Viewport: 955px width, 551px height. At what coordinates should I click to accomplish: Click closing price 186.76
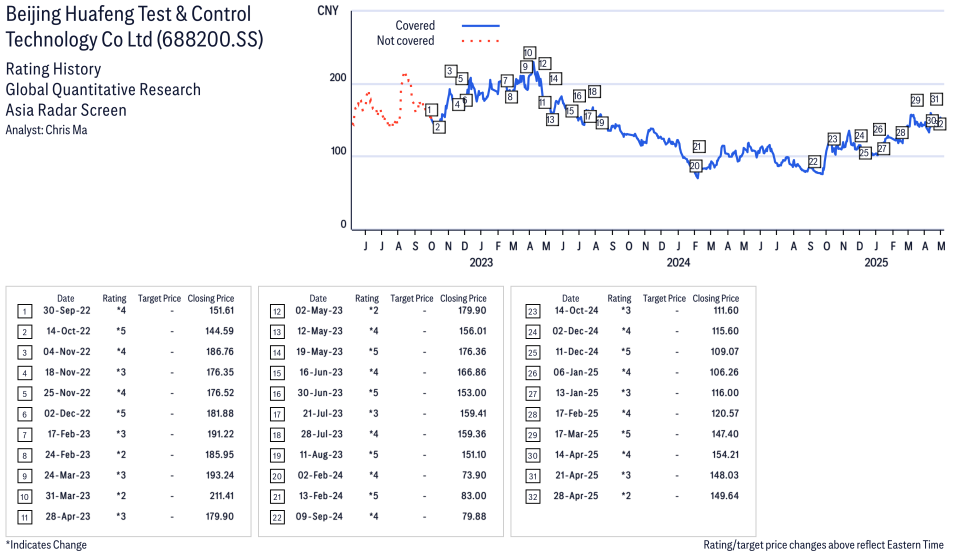[x=220, y=352]
